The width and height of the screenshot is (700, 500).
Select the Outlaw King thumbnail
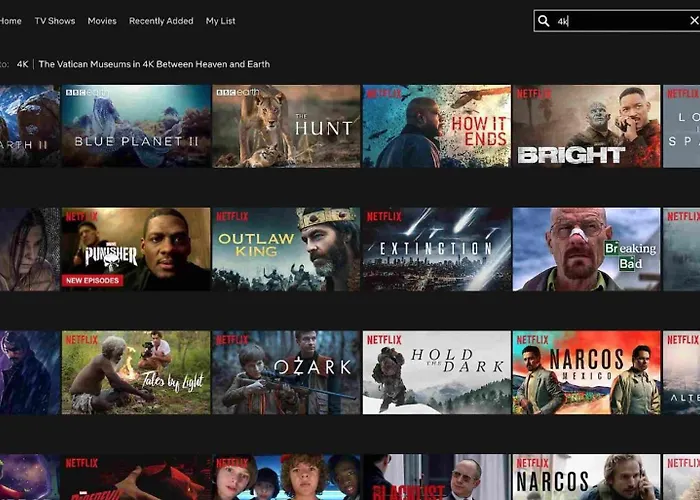pos(286,249)
